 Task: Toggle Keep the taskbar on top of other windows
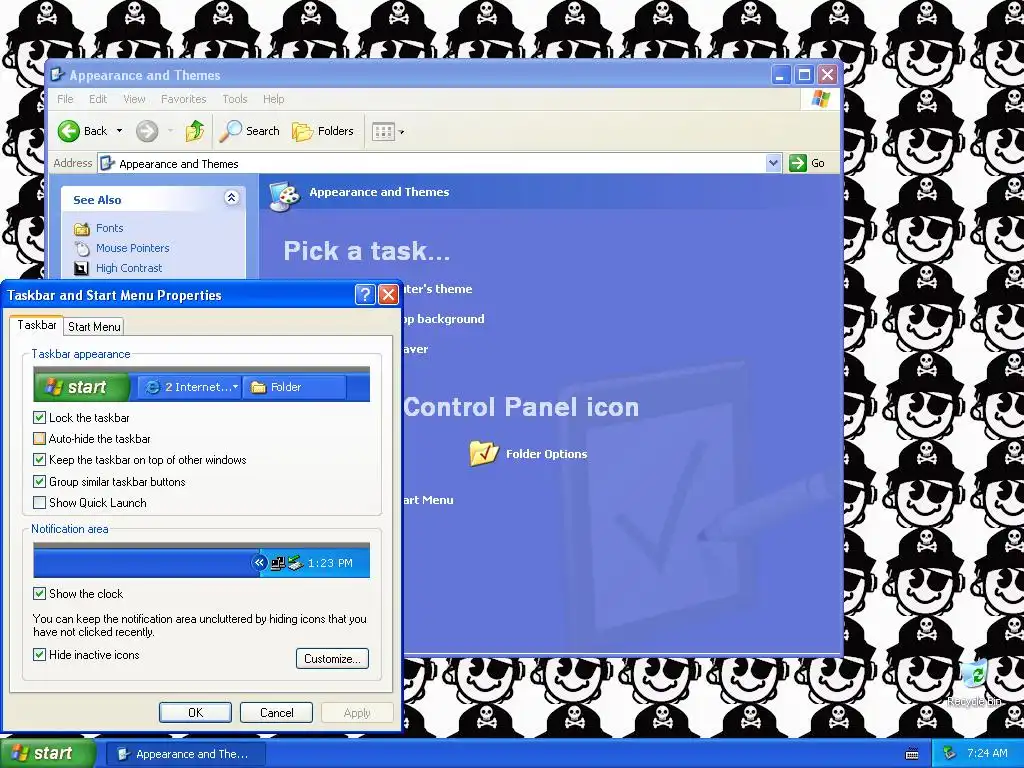click(x=39, y=460)
